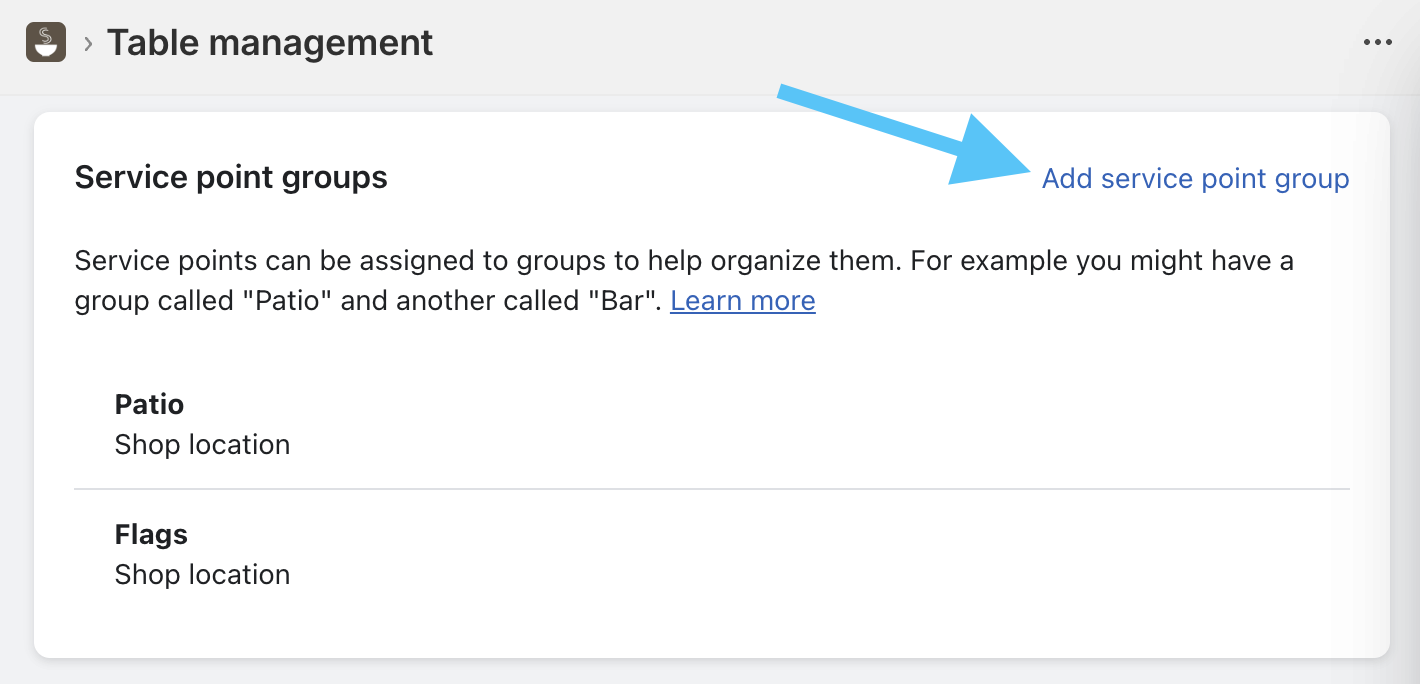Click Shop location under Patio

[x=202, y=445]
